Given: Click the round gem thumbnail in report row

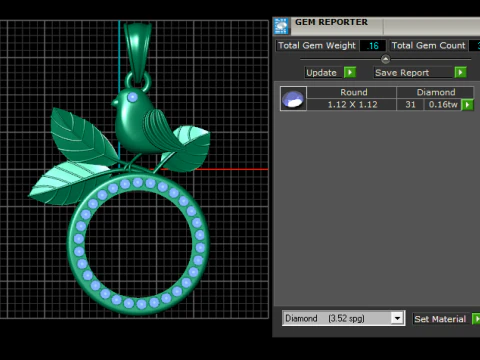Looking at the screenshot, I should click(x=293, y=99).
